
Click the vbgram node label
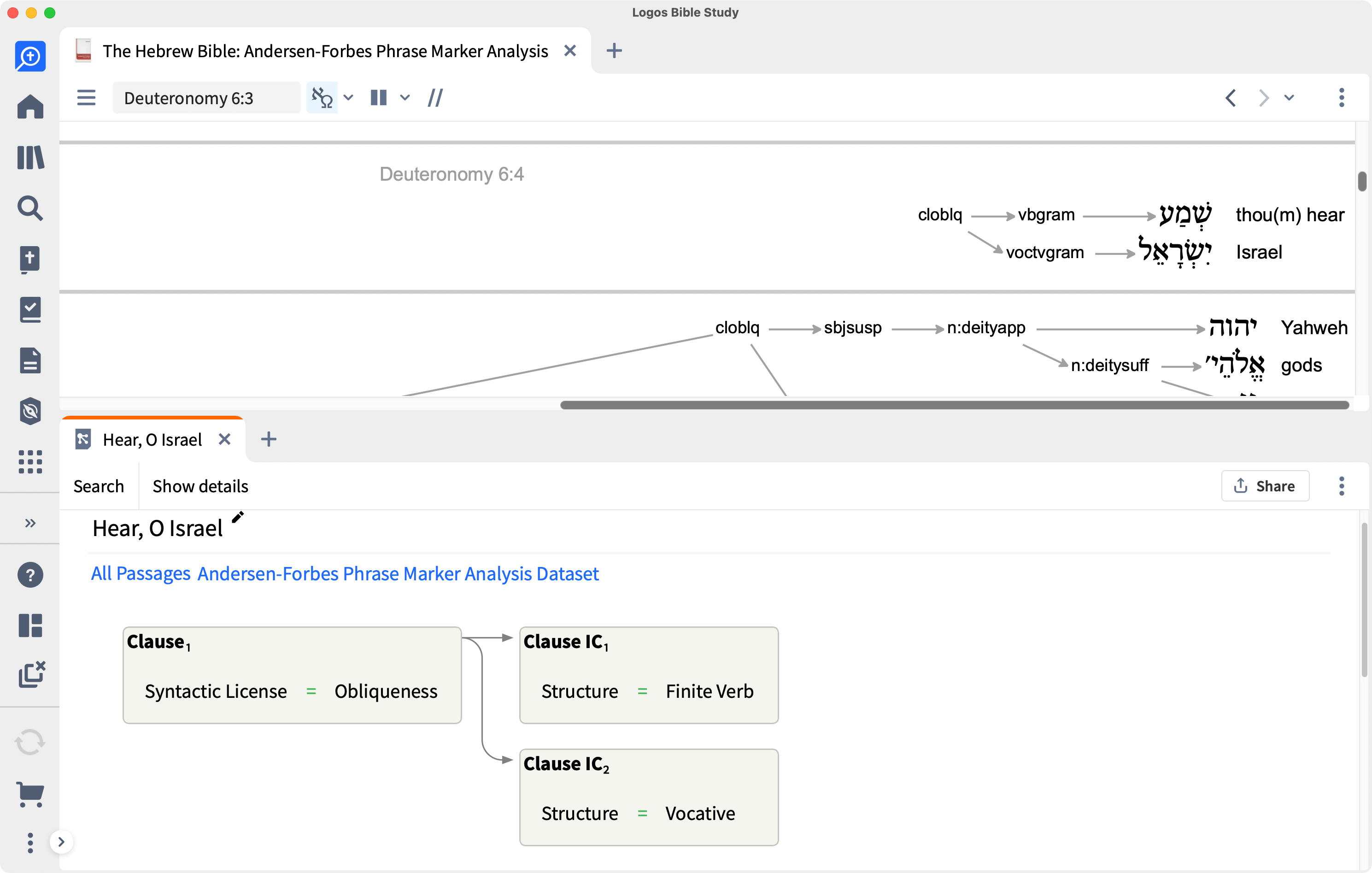pos(1047,215)
